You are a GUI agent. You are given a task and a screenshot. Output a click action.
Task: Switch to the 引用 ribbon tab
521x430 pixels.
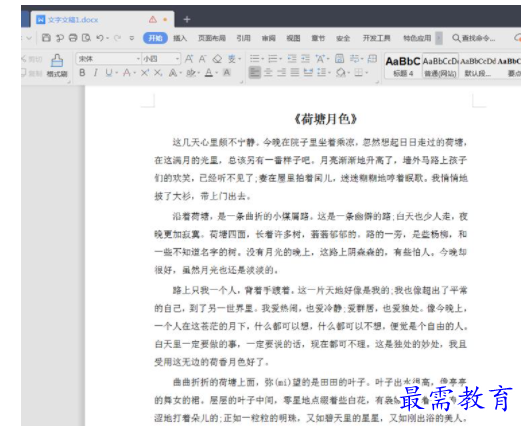click(243, 38)
